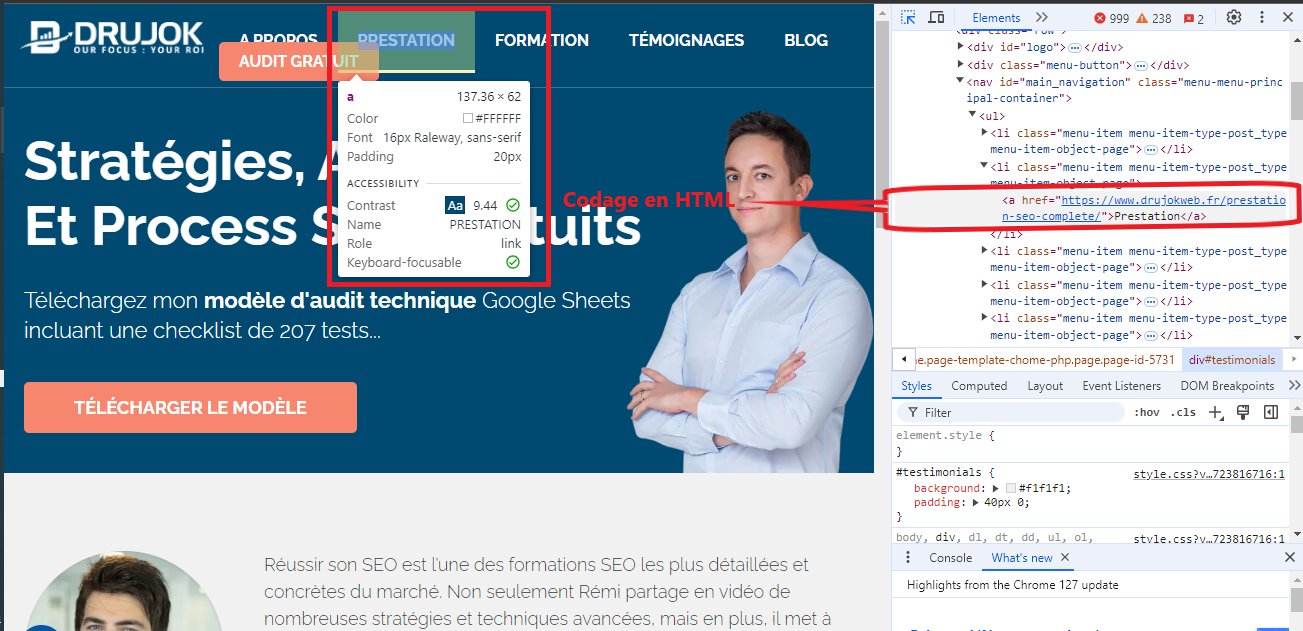Show more DevTools tabs next to Elements
Viewport: 1303px width, 631px height.
1042,17
